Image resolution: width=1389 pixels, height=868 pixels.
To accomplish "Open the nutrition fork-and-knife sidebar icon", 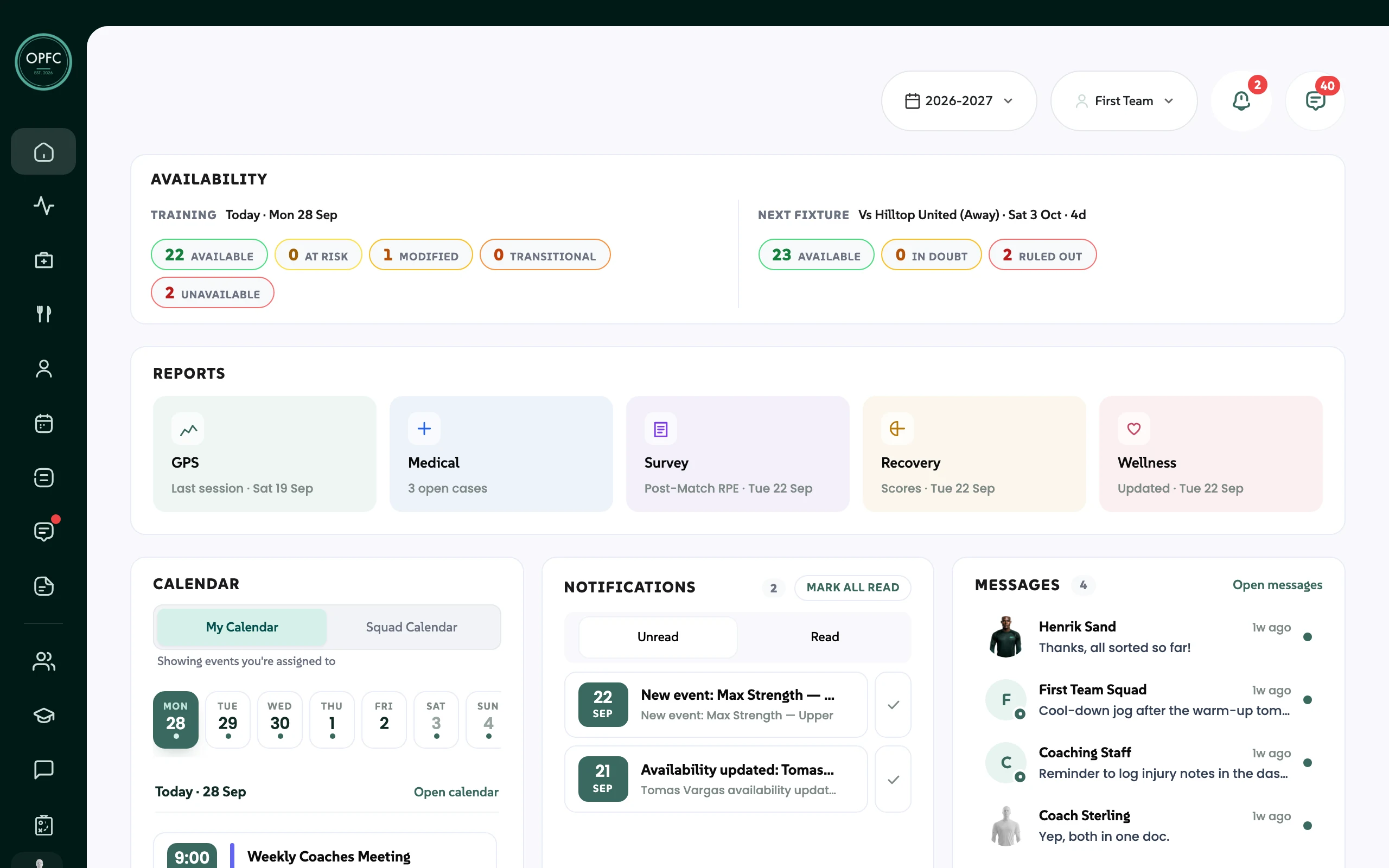I will 43,314.
